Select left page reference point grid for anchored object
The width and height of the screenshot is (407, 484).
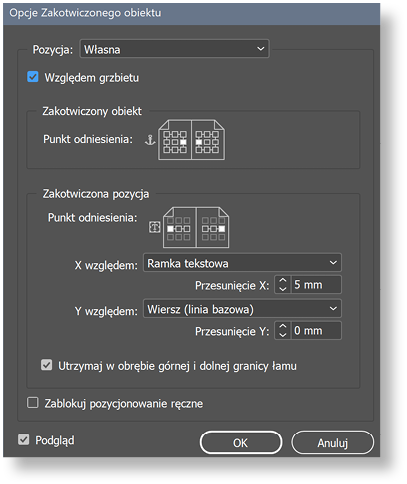(x=175, y=142)
